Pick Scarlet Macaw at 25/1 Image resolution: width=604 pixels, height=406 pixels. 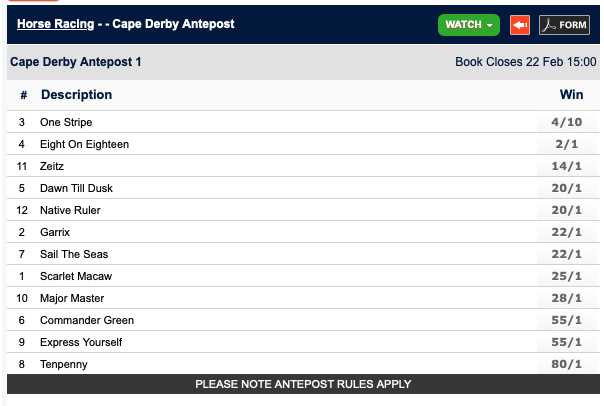pos(566,276)
